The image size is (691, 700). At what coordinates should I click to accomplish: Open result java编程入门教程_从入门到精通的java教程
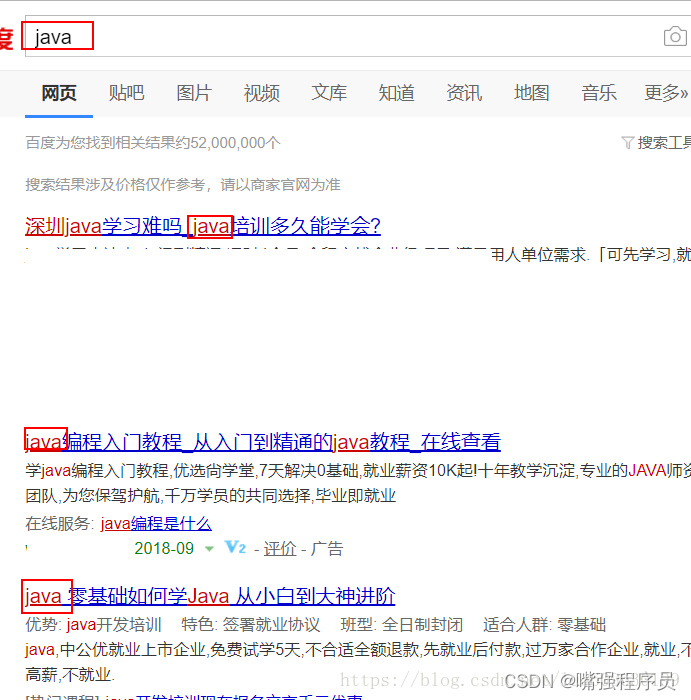262,442
